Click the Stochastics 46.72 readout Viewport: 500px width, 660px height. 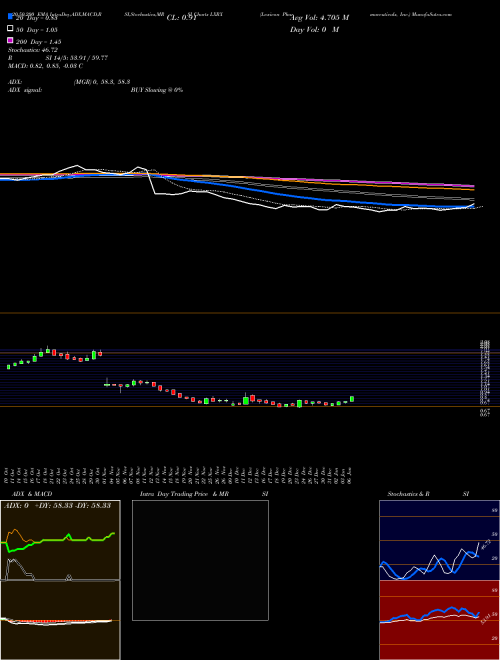[33, 50]
